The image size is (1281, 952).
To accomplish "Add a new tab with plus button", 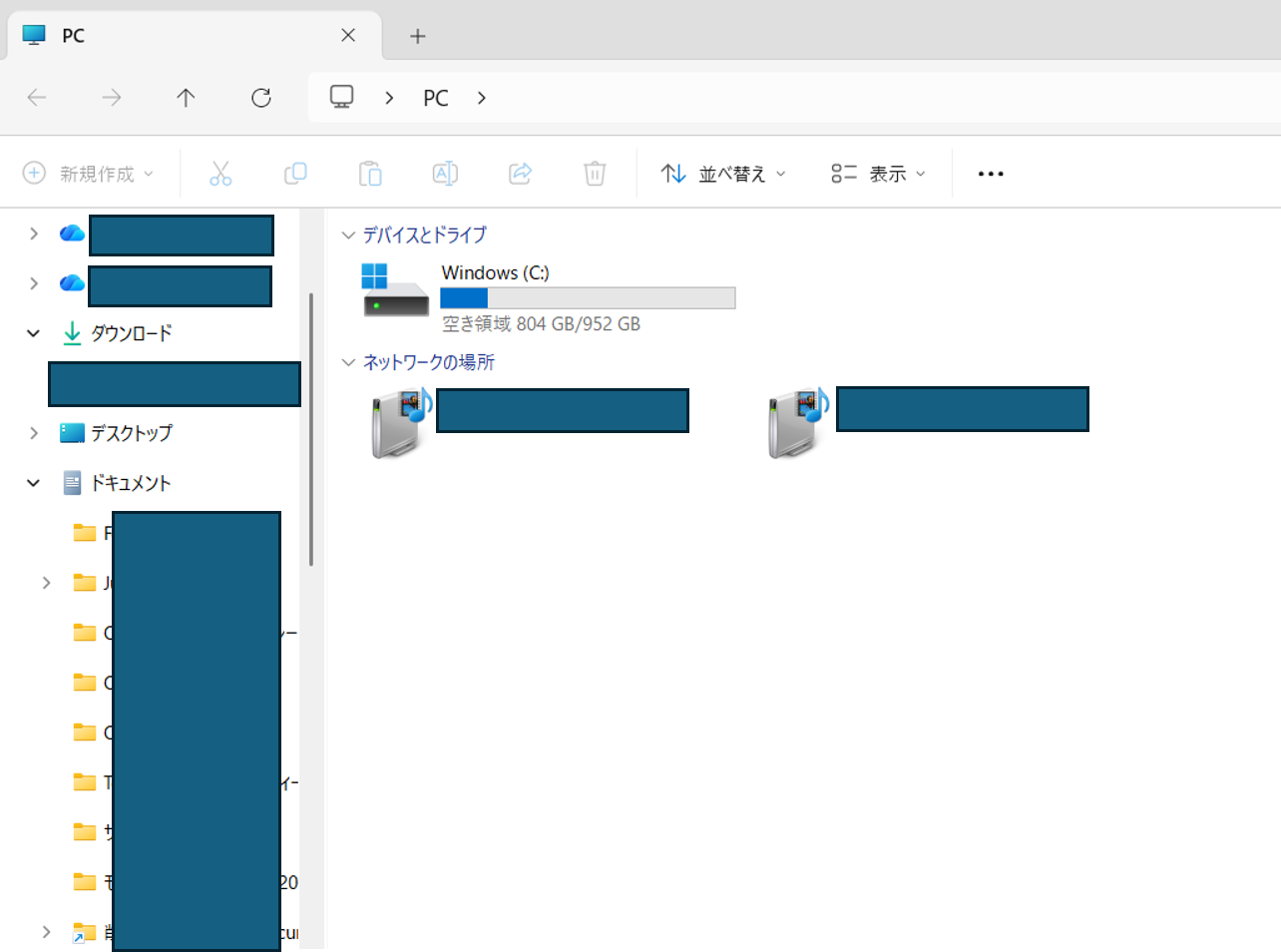I will pyautogui.click(x=418, y=36).
